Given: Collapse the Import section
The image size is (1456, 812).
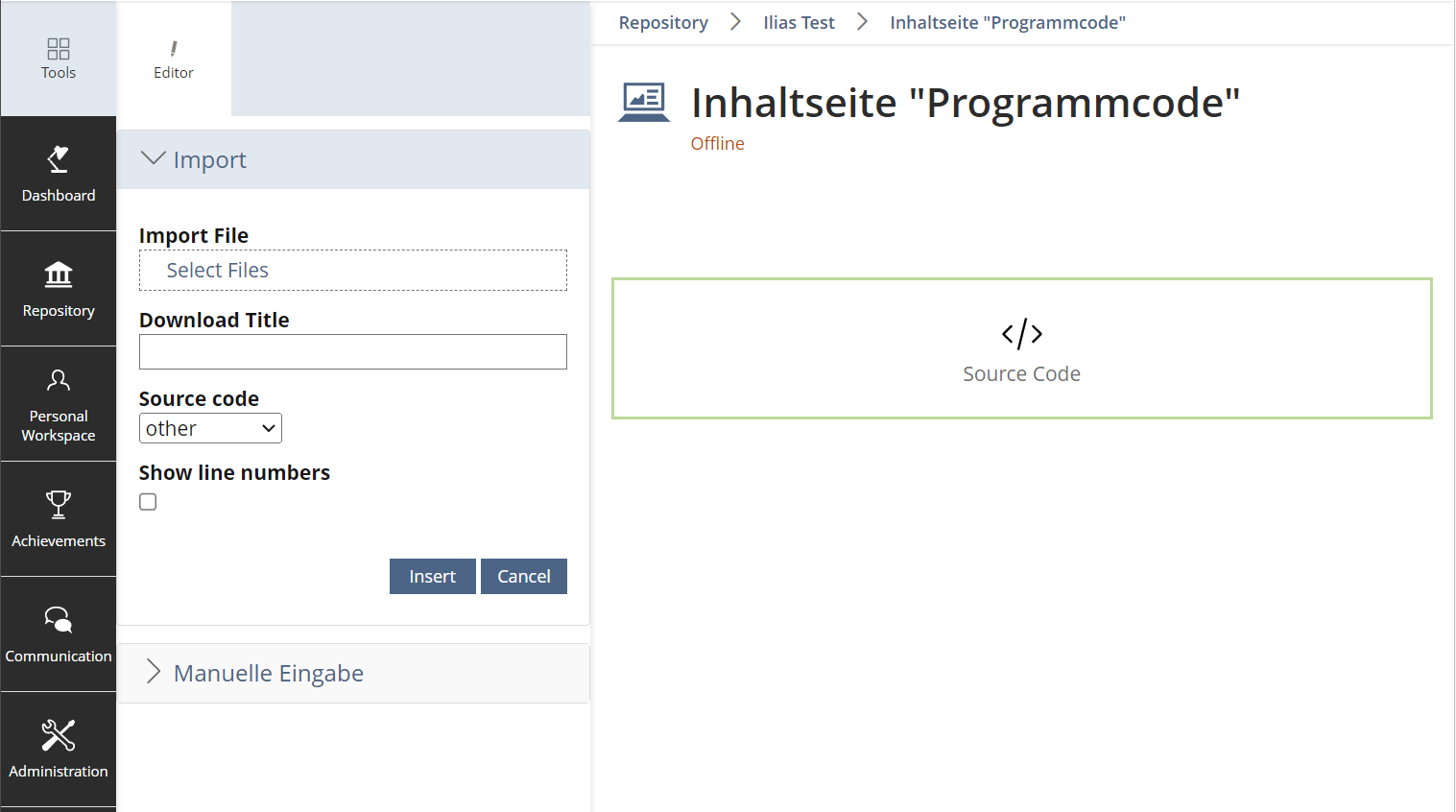Looking at the screenshot, I should 154,159.
